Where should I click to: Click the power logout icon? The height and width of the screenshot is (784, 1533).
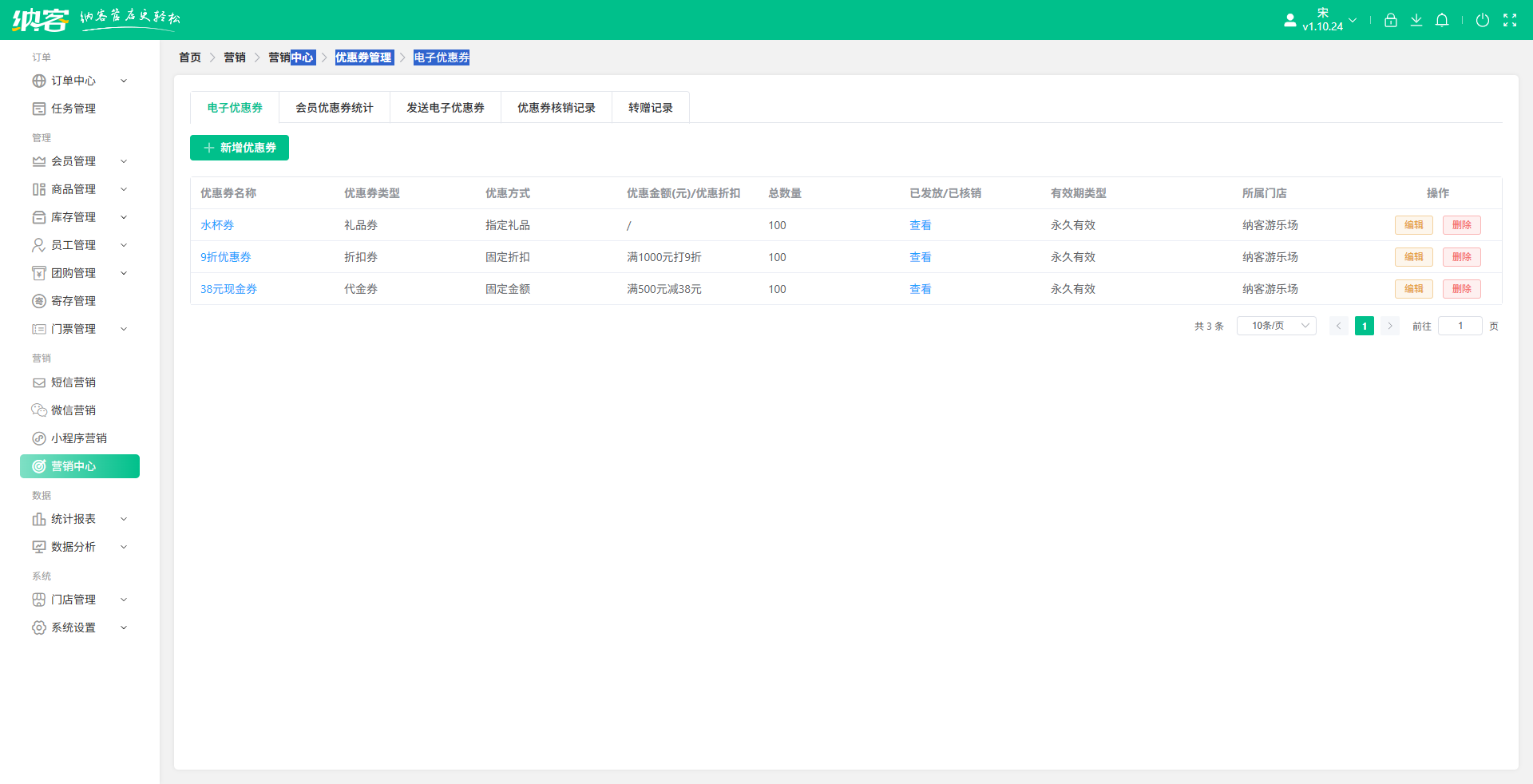tap(1483, 20)
